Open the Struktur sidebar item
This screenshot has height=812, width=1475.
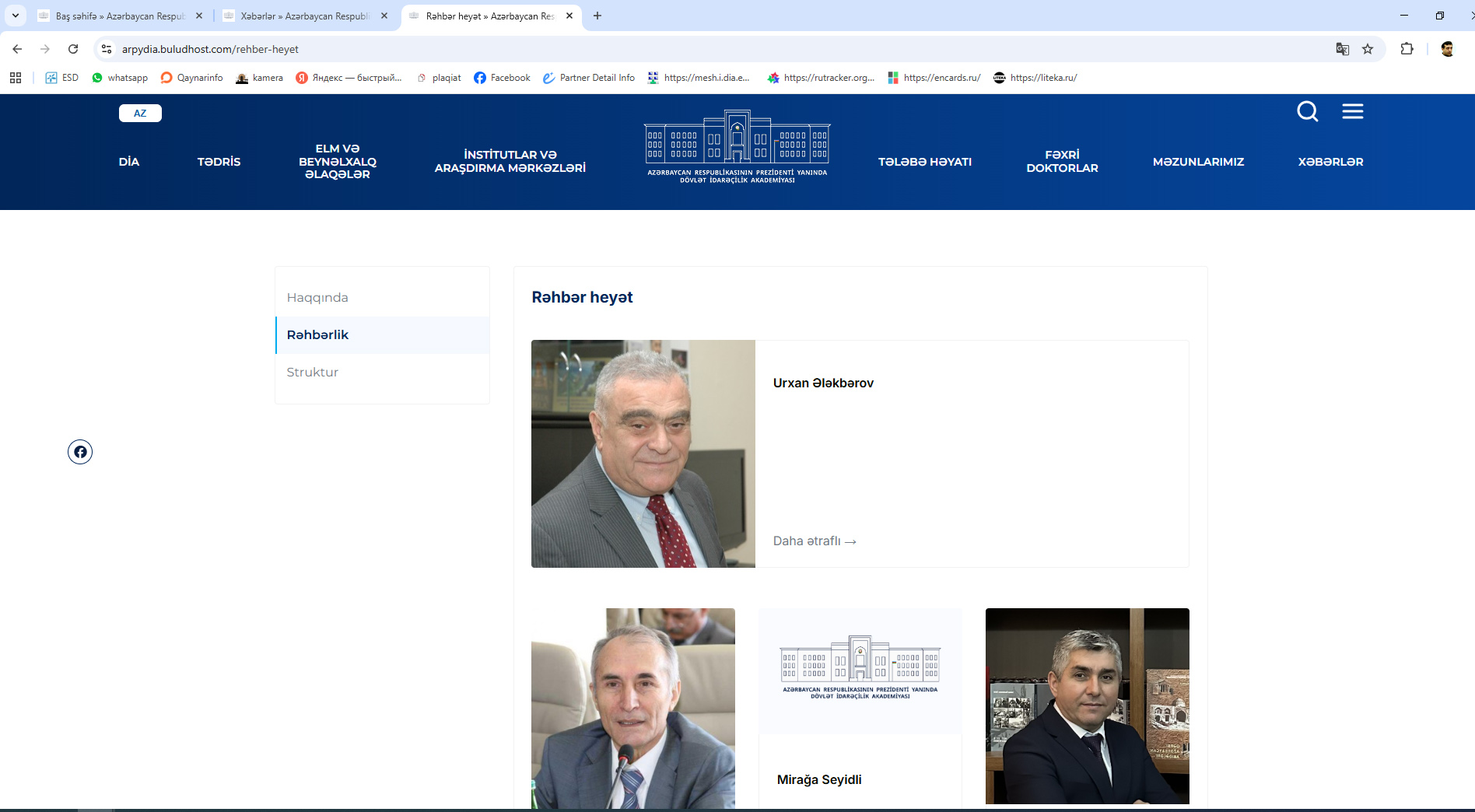tap(313, 372)
